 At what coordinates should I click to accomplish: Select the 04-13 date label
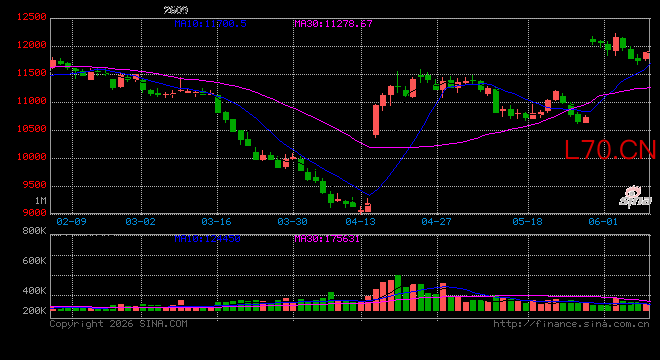pos(361,222)
